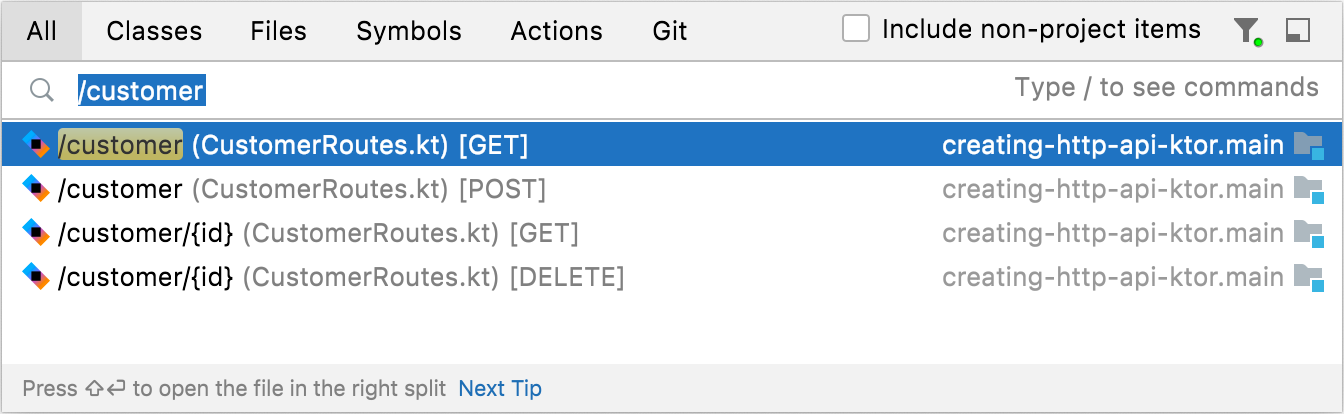Image resolution: width=1344 pixels, height=414 pixels.
Task: Open search results in Find tool window
Action: [1297, 31]
